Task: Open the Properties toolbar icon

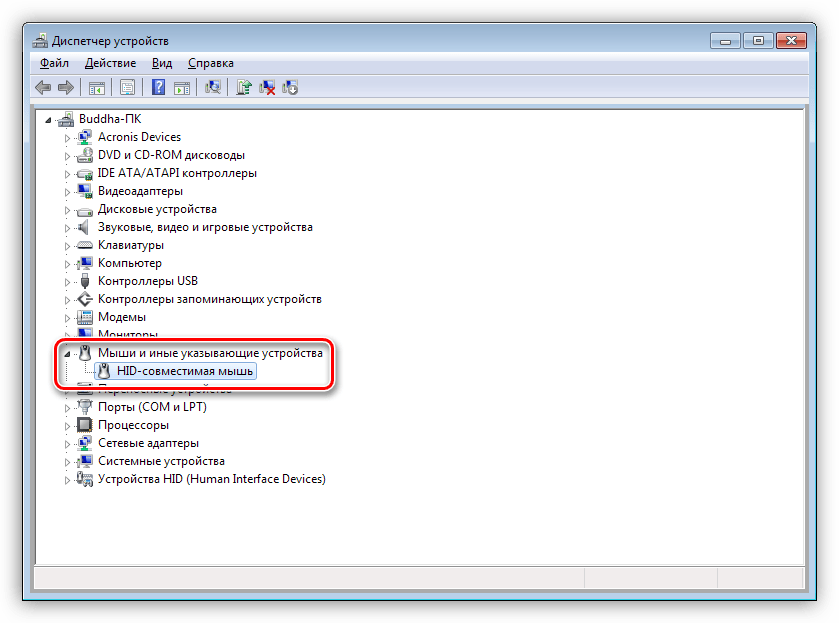Action: pyautogui.click(x=127, y=88)
